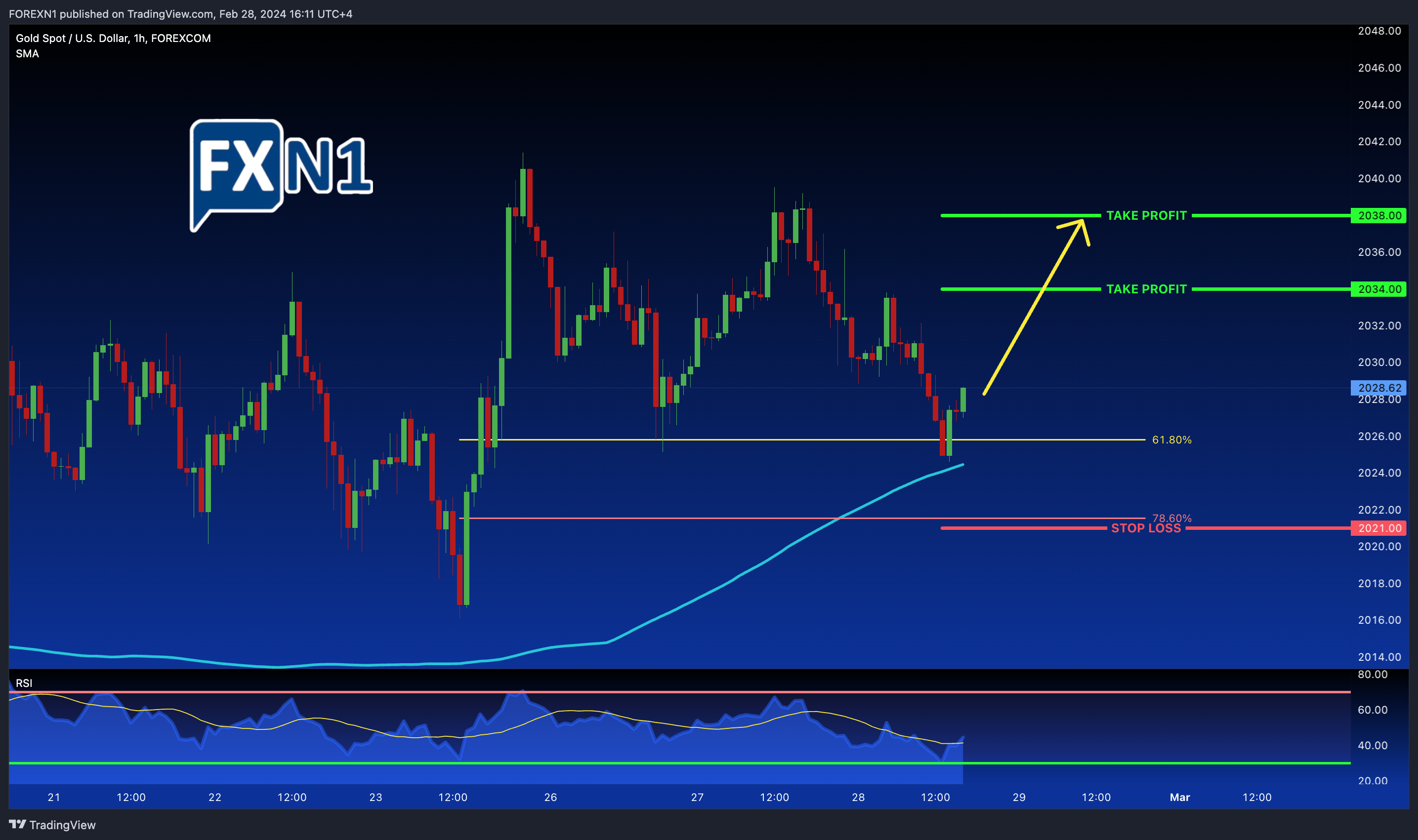
Task: Click the 2021.00 stop loss price tag
Action: [1378, 528]
